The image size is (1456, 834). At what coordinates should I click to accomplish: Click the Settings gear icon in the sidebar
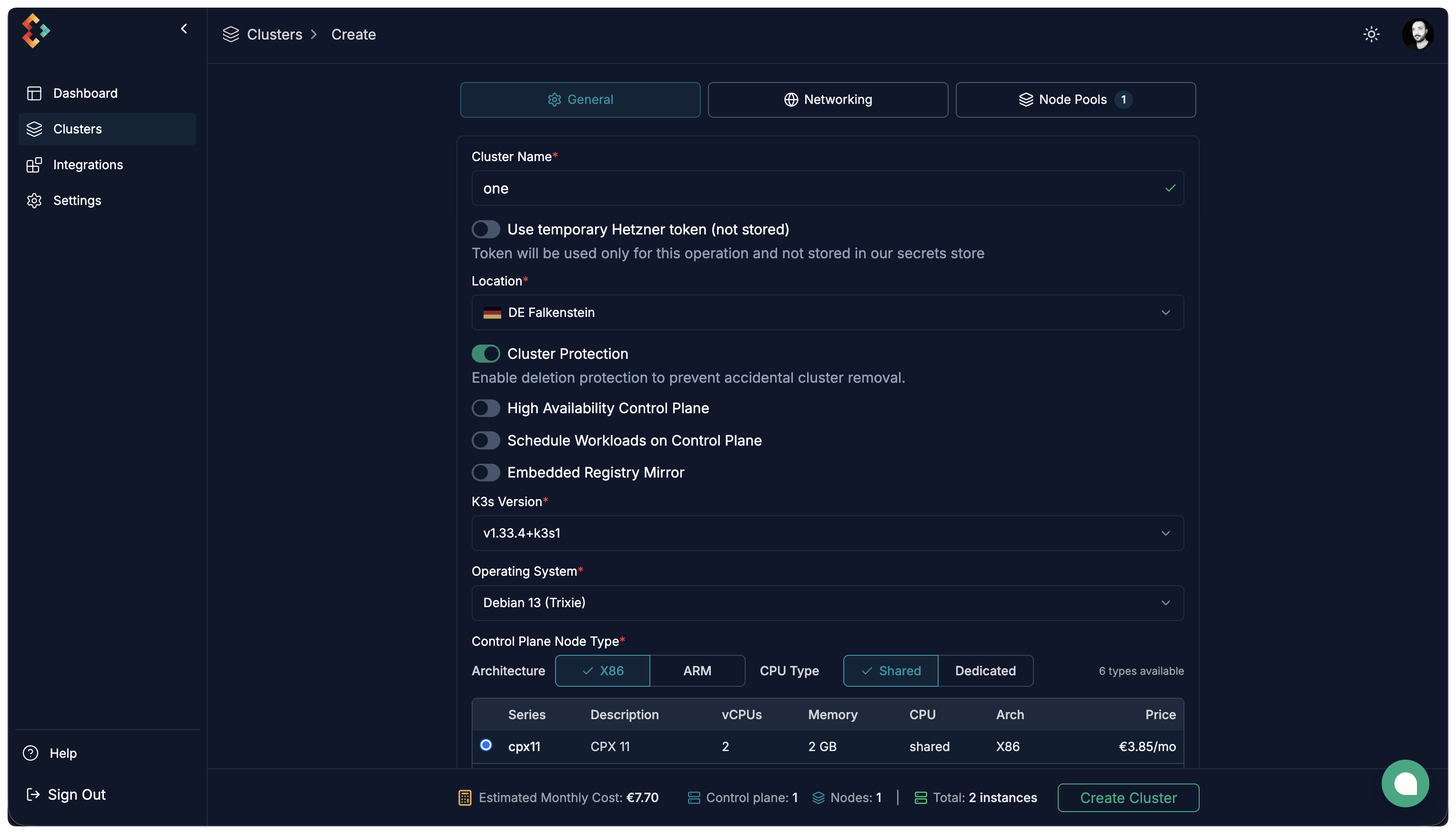coord(34,201)
